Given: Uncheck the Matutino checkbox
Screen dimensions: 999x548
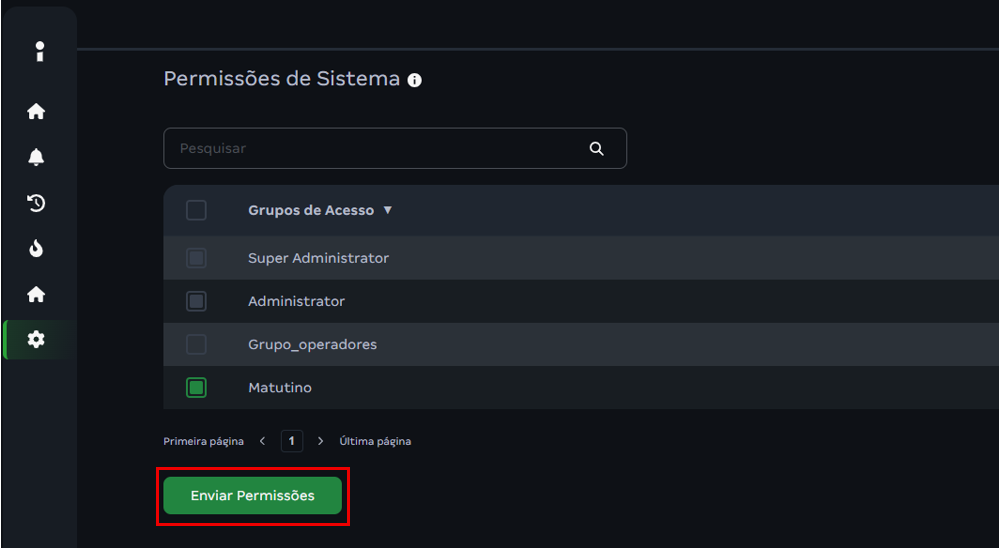Looking at the screenshot, I should coord(197,387).
